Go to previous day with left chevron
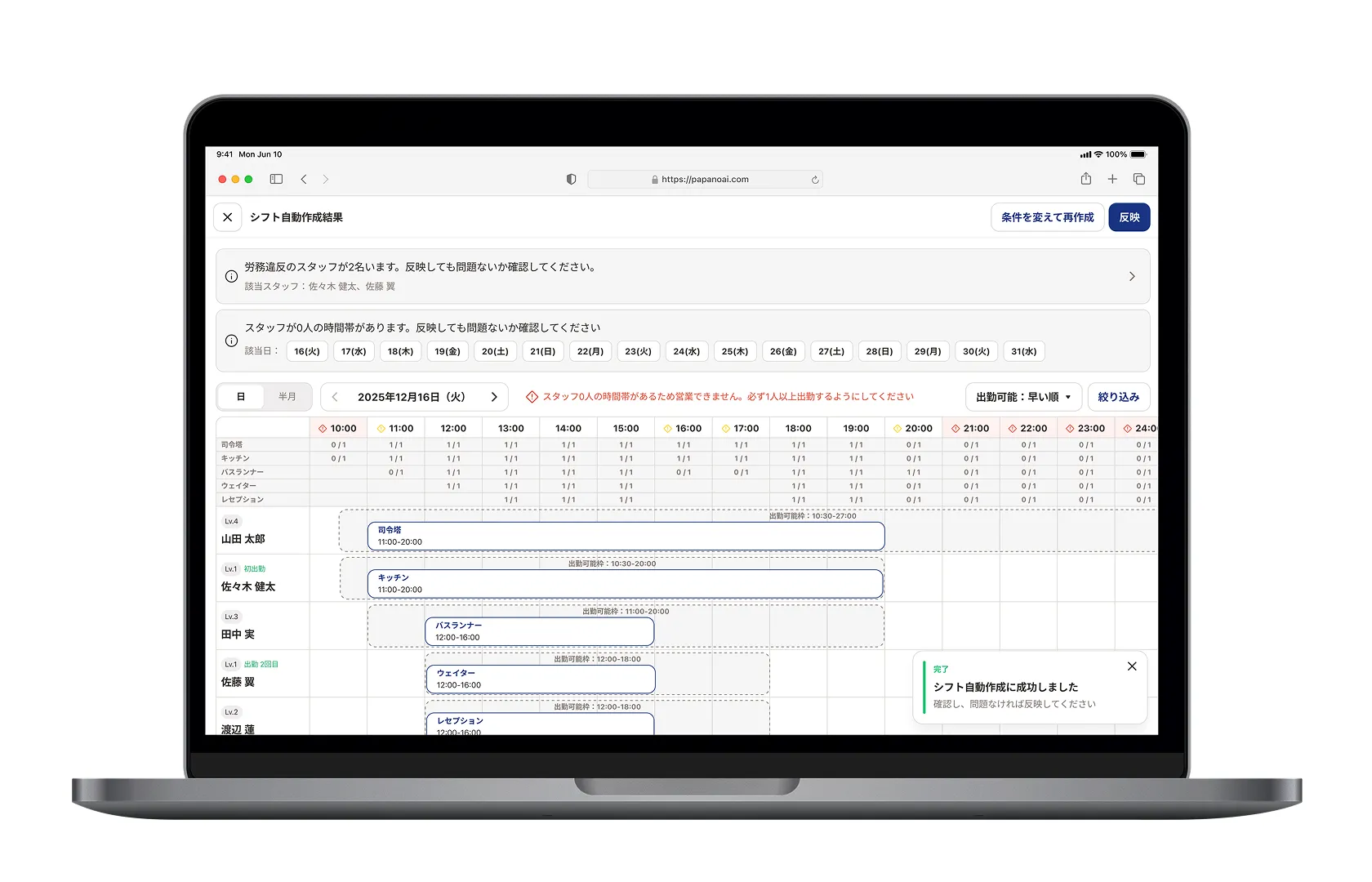The image size is (1372, 882). pos(335,397)
